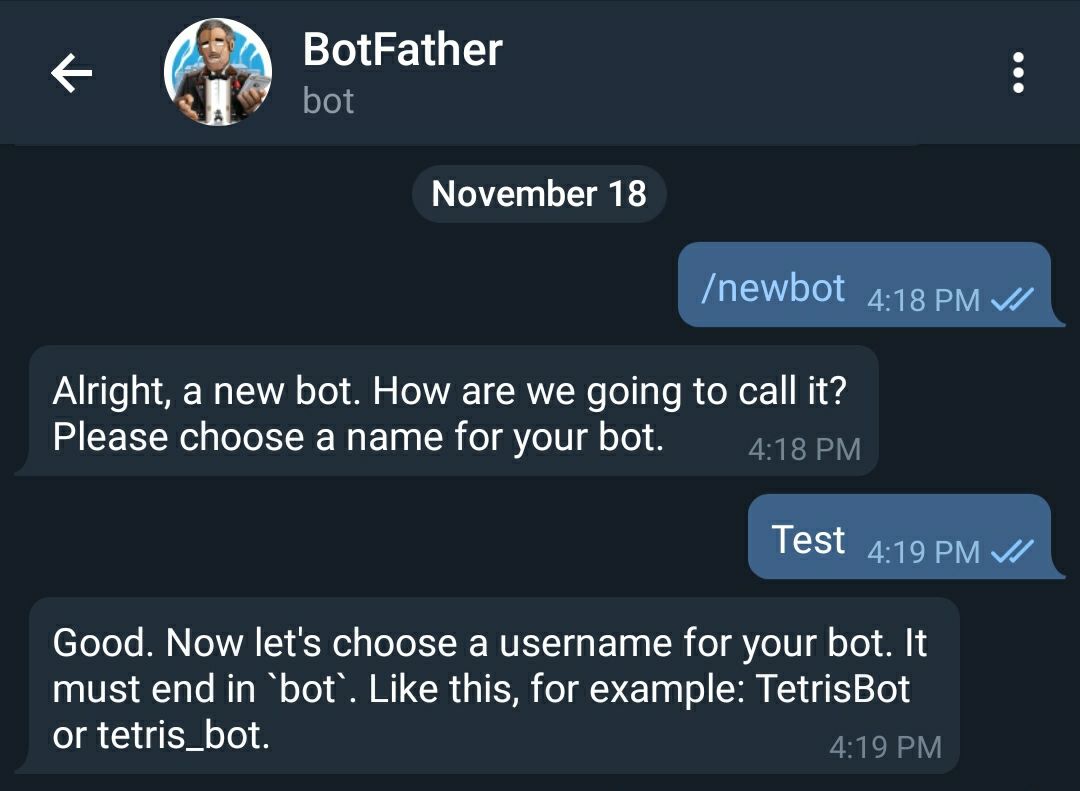Screen dimensions: 1080x791
Task: Tap the 4:19 PM time on username message
Action: [885, 747]
